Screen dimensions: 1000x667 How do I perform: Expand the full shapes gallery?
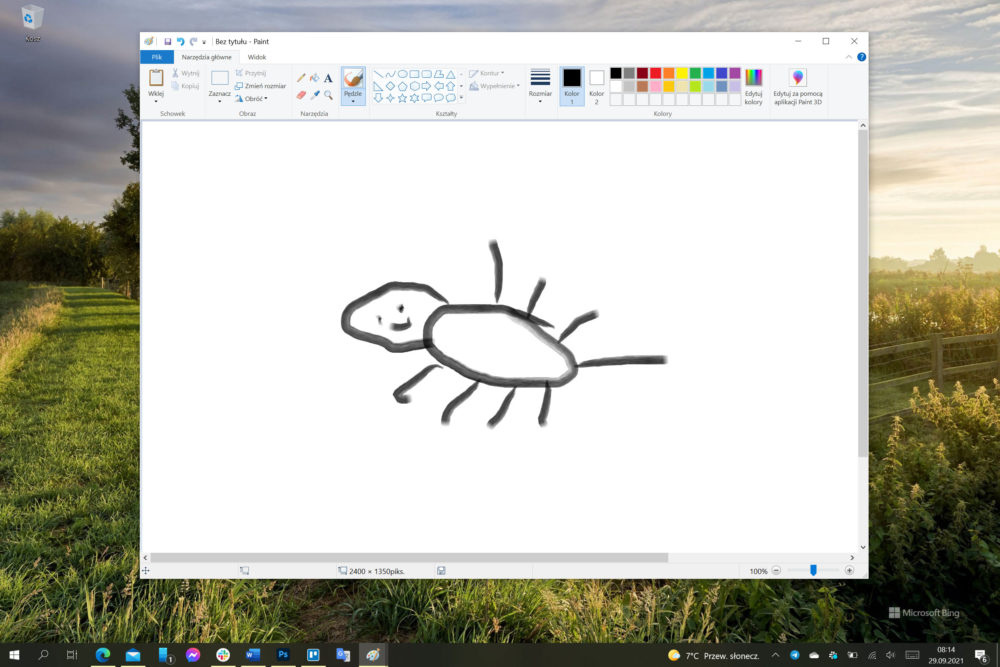461,98
